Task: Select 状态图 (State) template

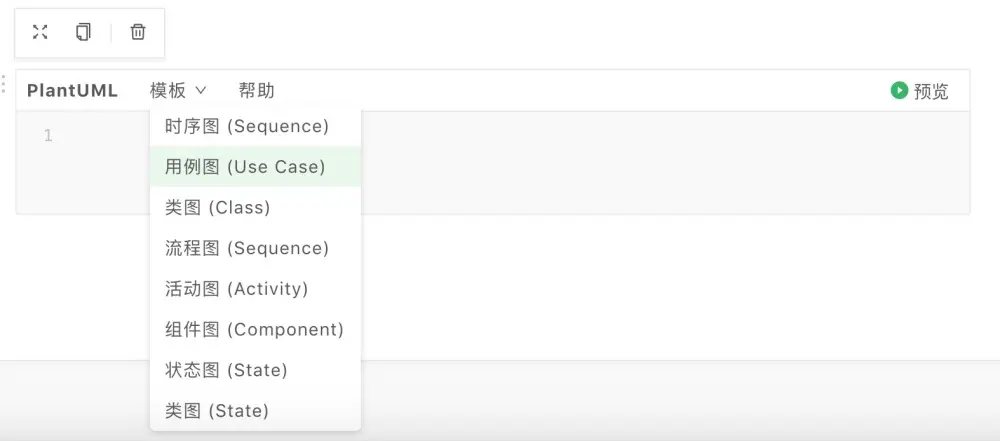Action: [226, 370]
